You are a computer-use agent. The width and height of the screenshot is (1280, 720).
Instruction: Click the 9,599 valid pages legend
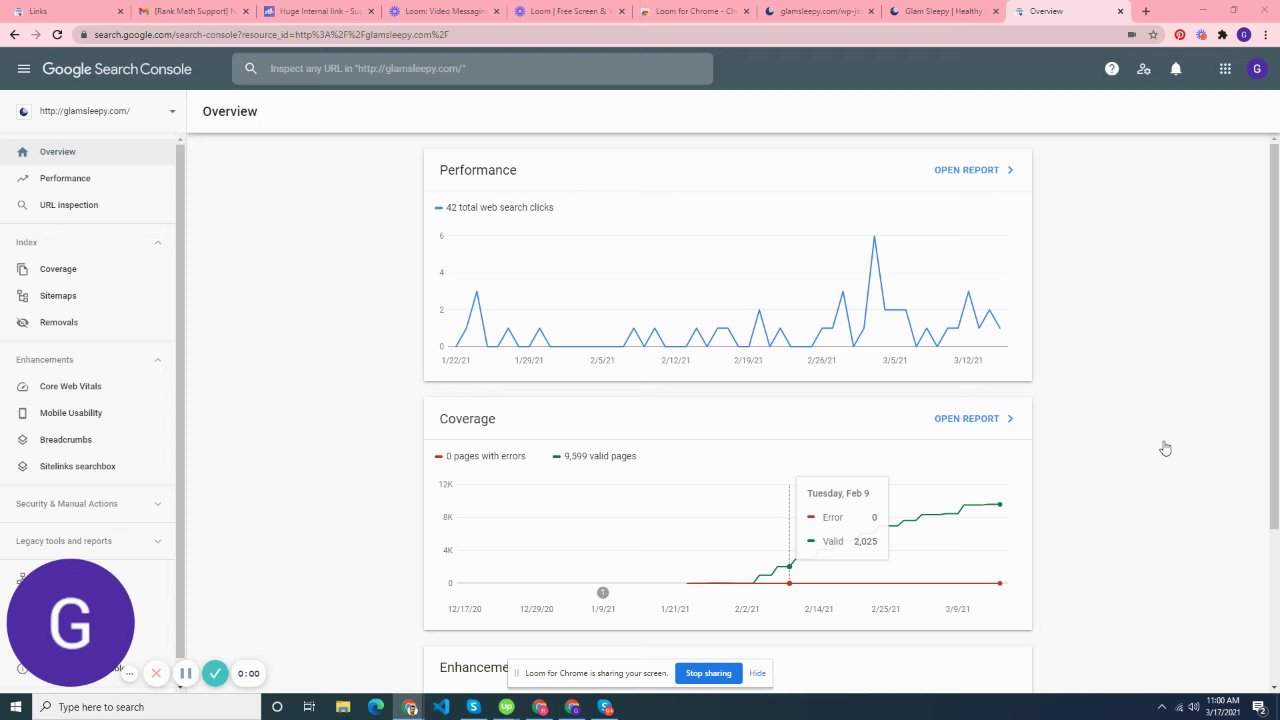(594, 456)
